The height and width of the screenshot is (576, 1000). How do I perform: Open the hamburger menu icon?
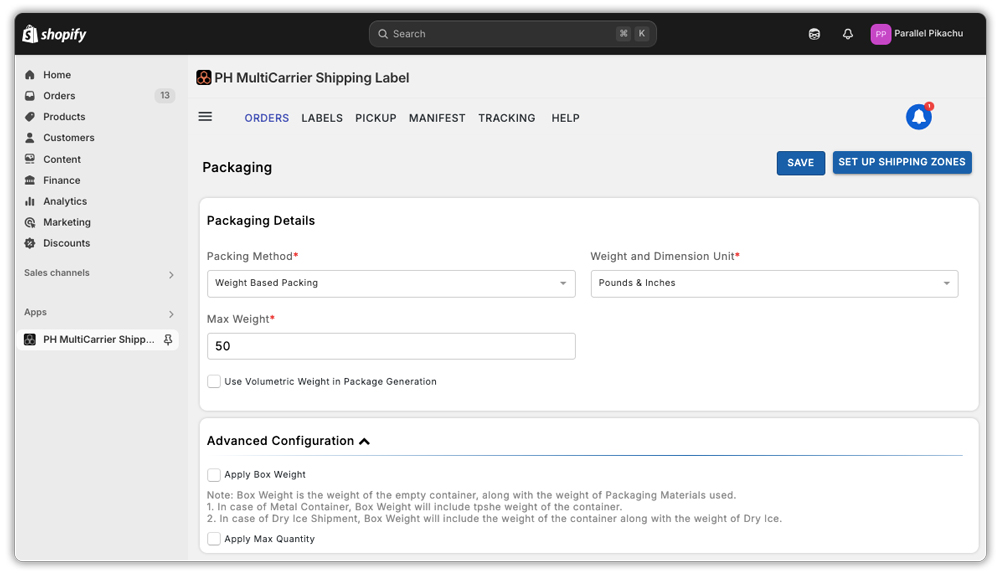tap(205, 117)
